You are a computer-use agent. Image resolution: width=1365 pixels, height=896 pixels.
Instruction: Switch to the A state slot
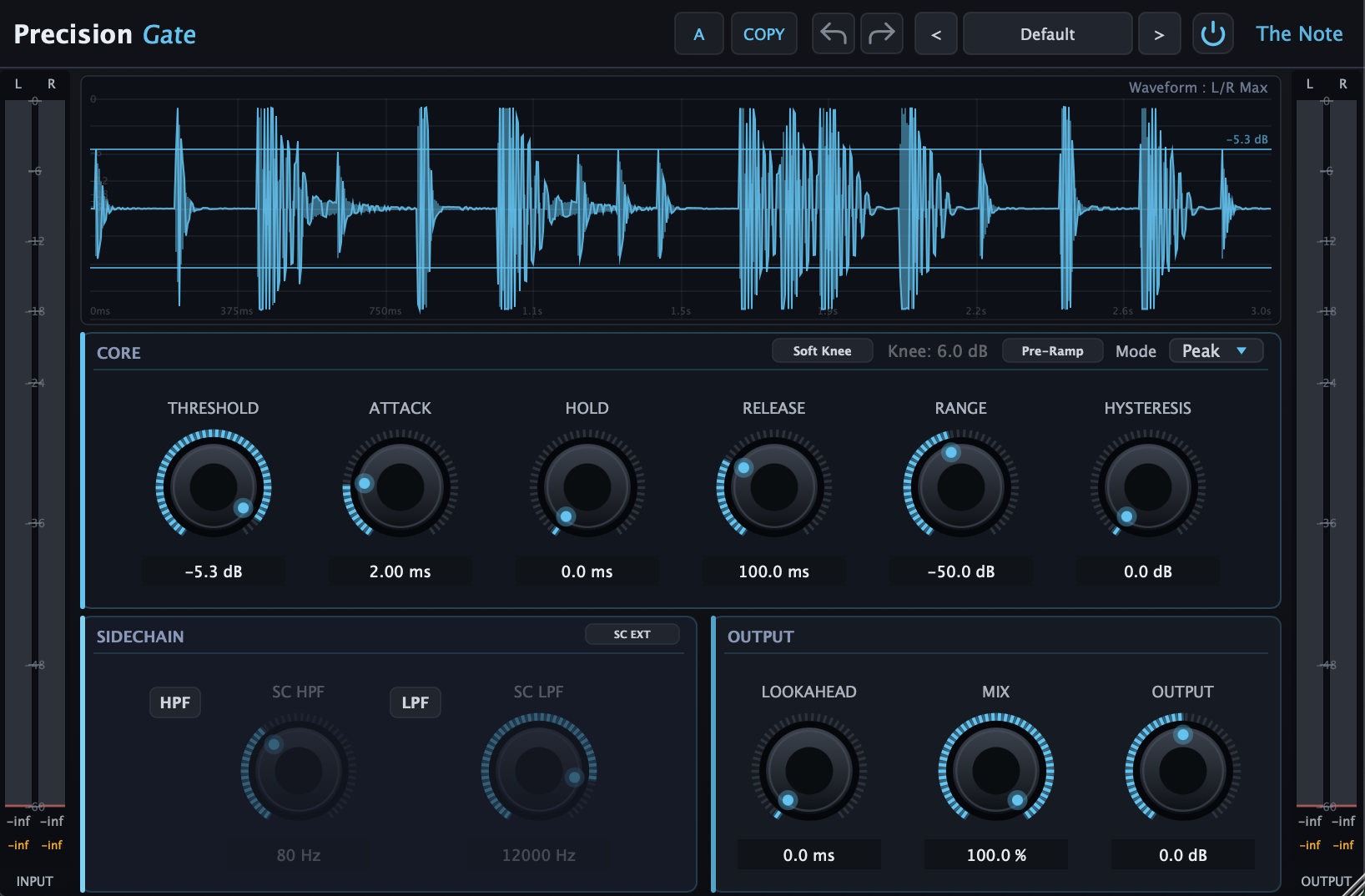[698, 33]
